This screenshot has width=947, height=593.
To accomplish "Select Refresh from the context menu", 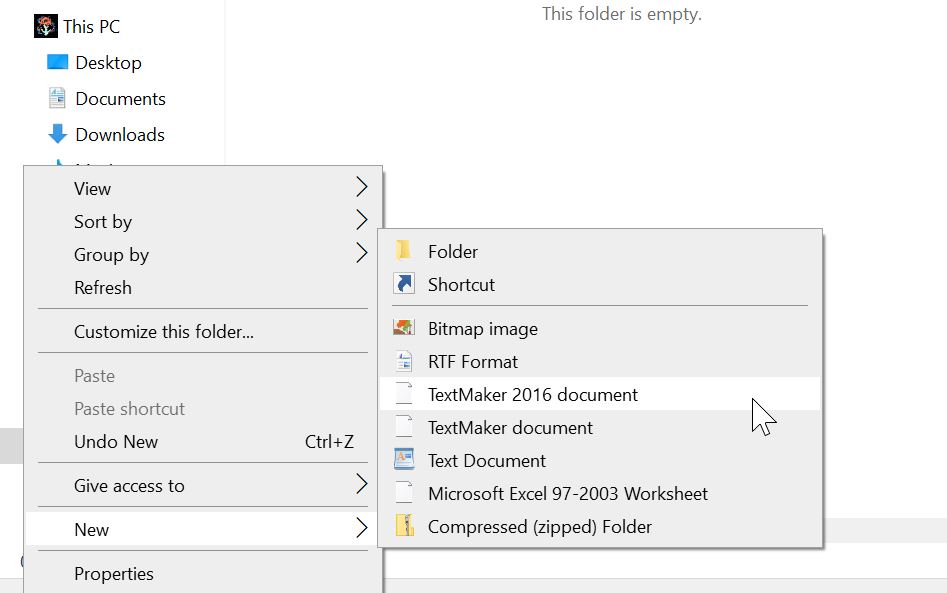I will 103,287.
